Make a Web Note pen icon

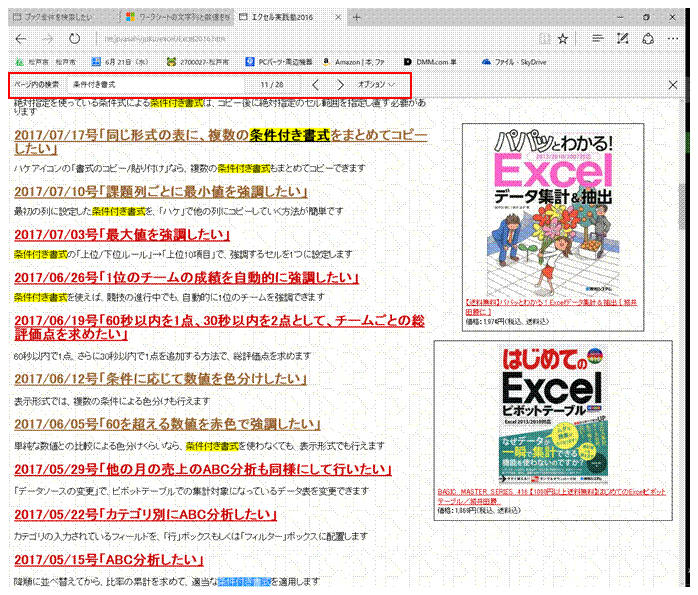pos(623,39)
